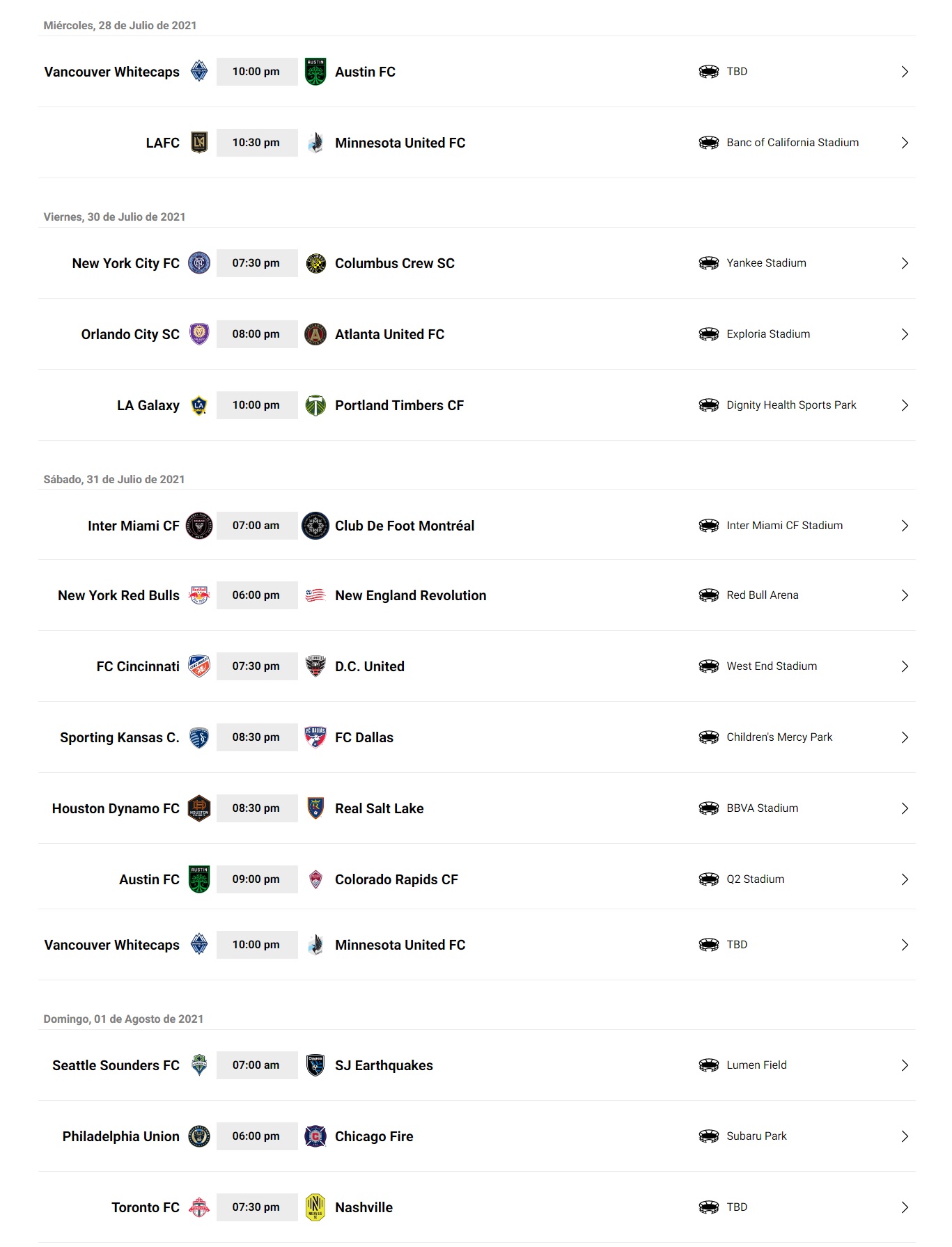Click the New York Red Bulls logo
Image resolution: width=952 pixels, height=1247 pixels.
tap(199, 595)
